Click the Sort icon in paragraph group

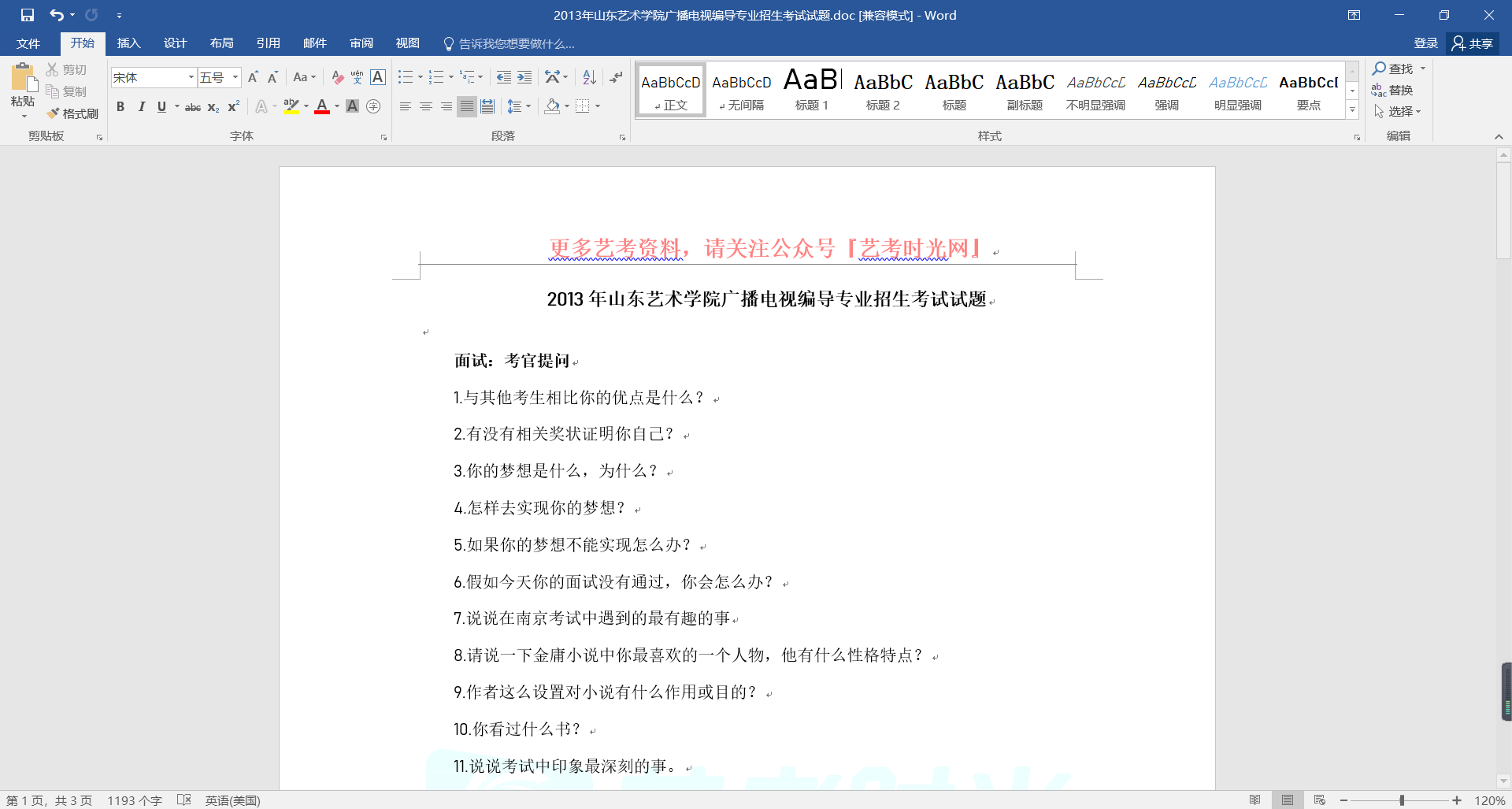[x=589, y=77]
